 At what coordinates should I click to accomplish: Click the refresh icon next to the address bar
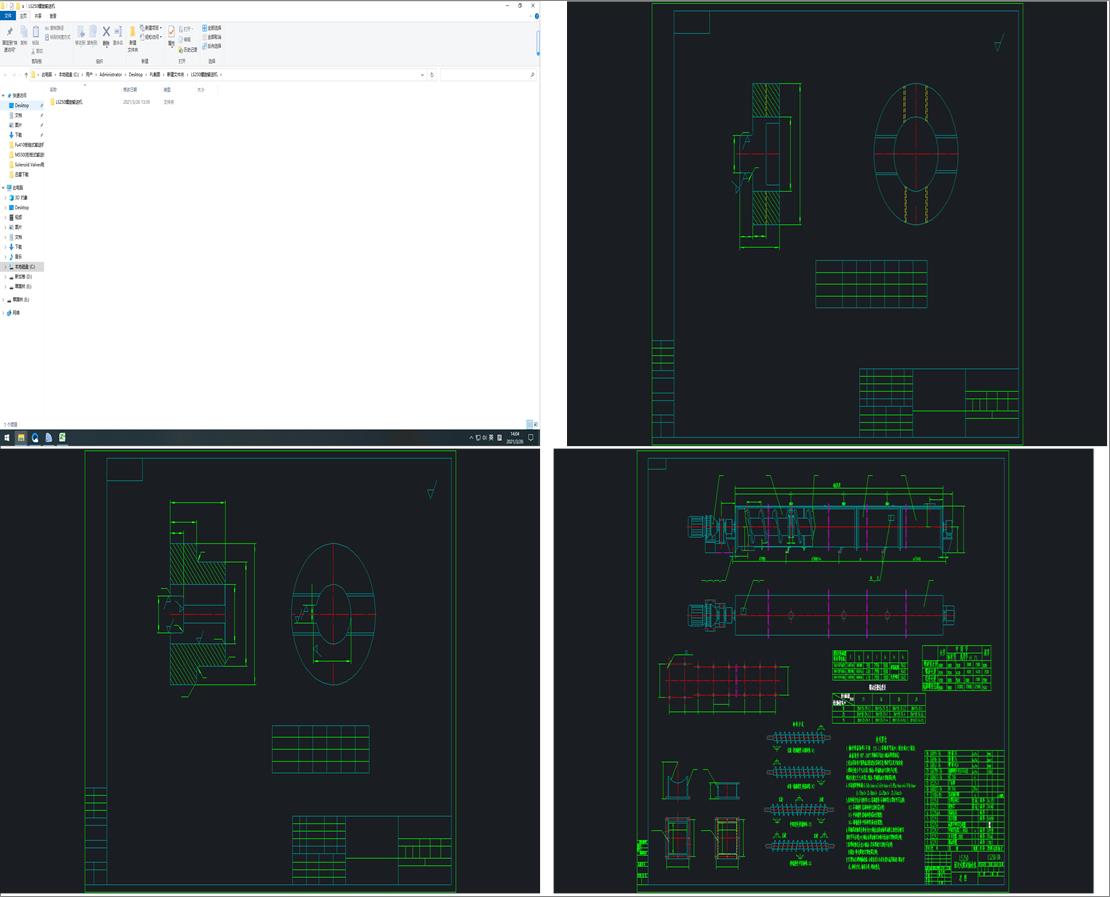click(x=432, y=74)
